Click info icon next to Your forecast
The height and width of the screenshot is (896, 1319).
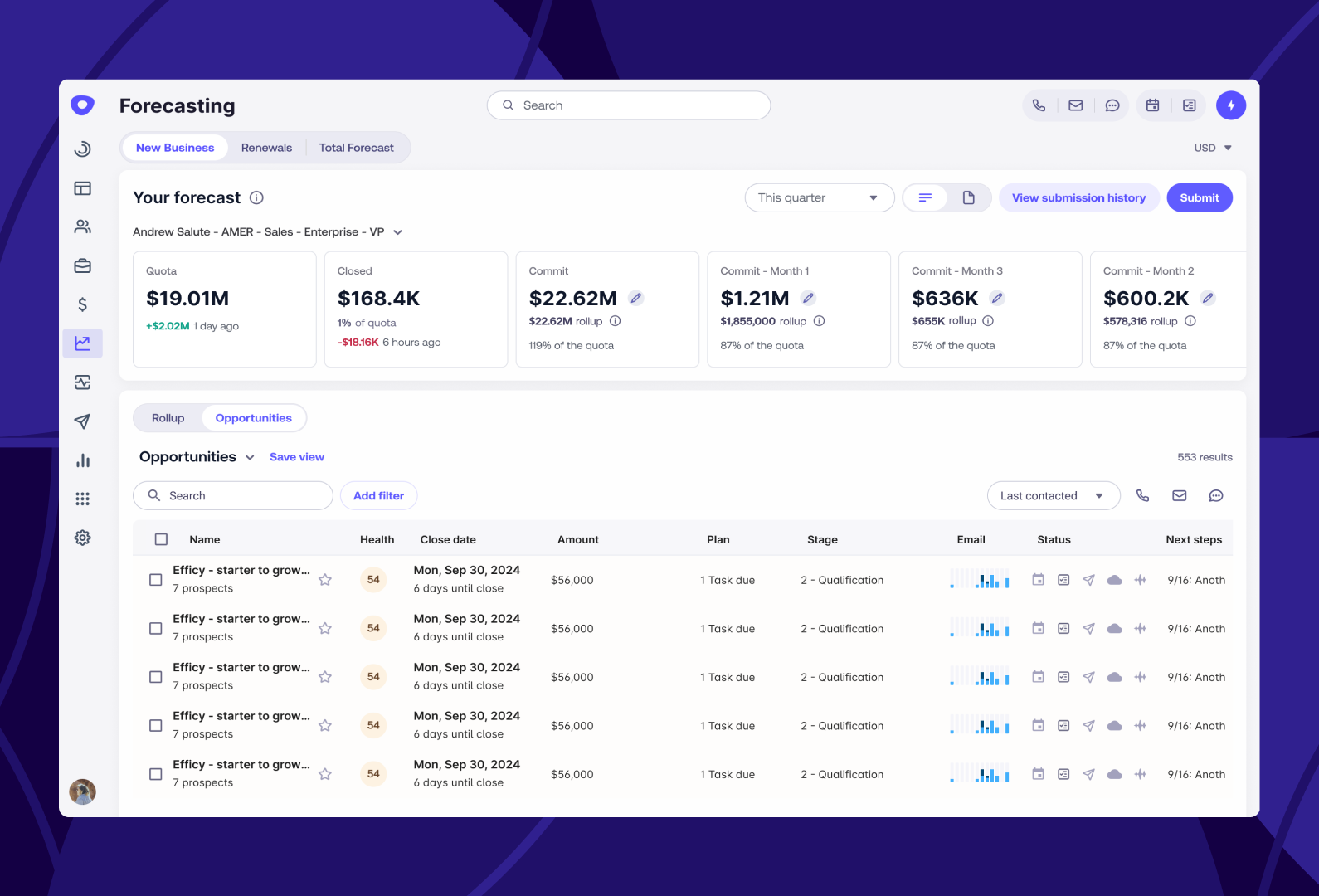pos(256,197)
